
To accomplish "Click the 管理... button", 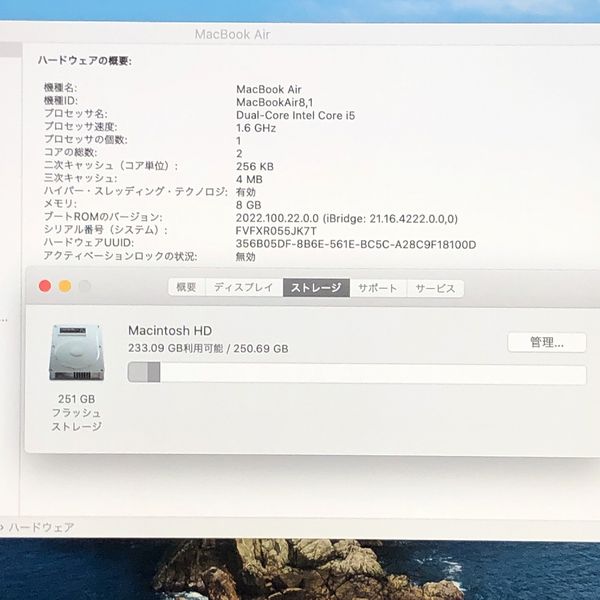I will (x=547, y=342).
